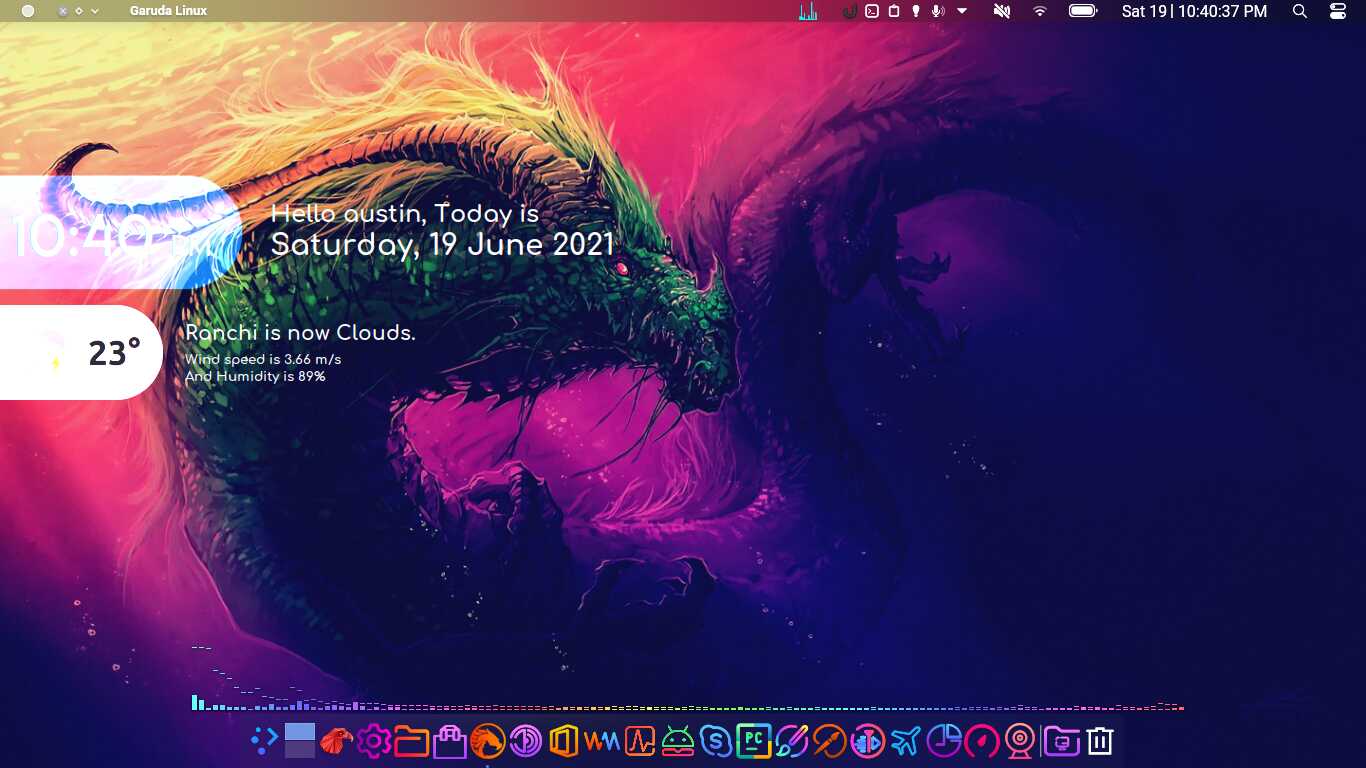Click the blue two-tone pager icon in the dock
This screenshot has height=768, width=1366.
[300, 740]
